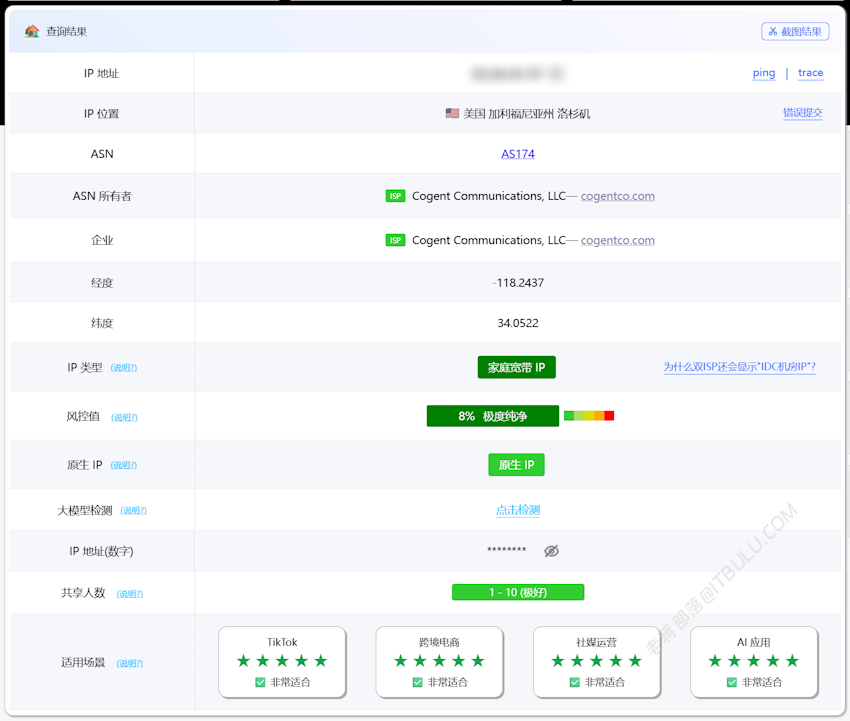Click the ISP badge in 企业 row
This screenshot has height=721, width=850.
(395, 240)
